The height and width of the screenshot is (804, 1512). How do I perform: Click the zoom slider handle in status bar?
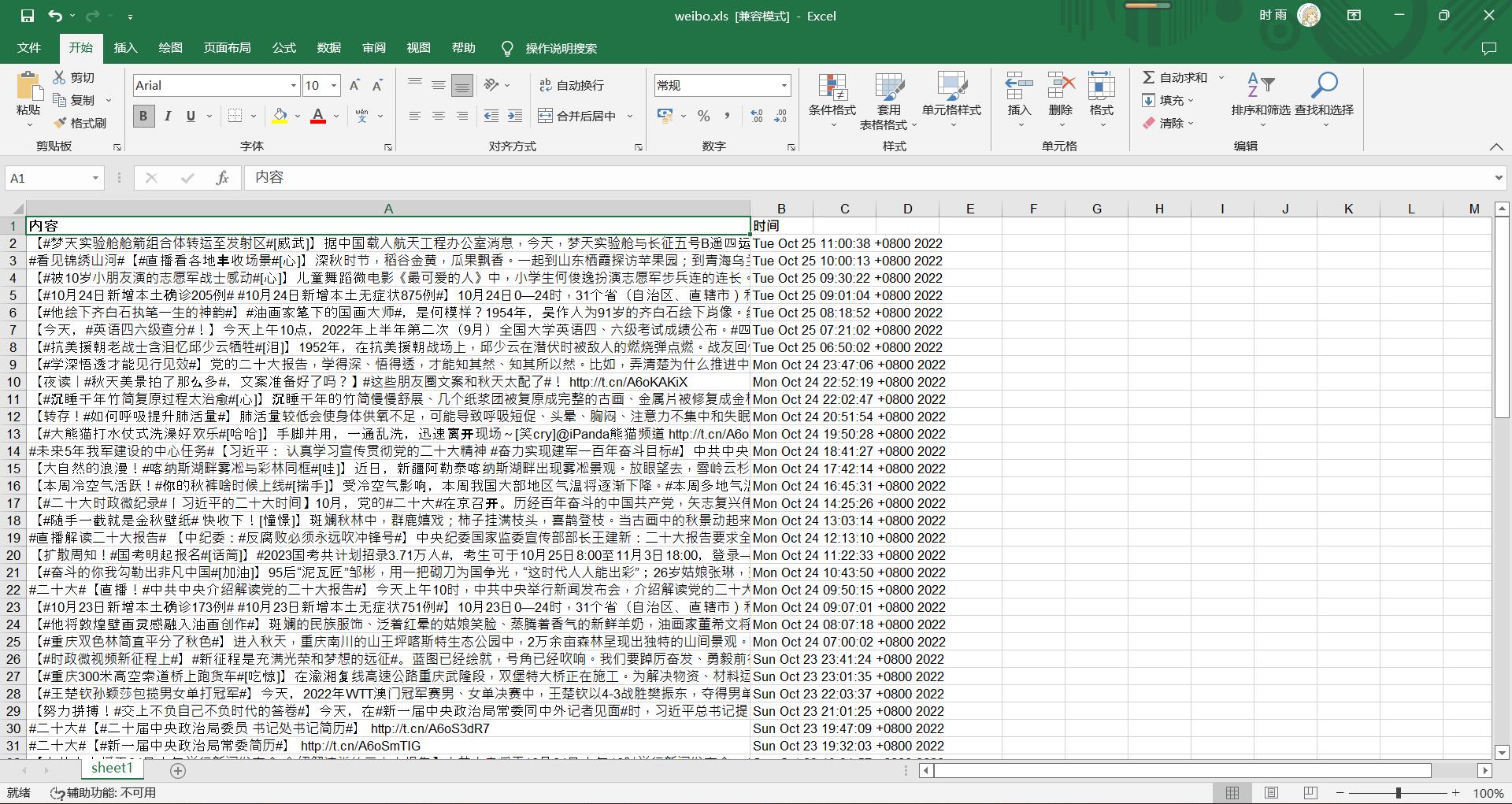coord(1398,793)
